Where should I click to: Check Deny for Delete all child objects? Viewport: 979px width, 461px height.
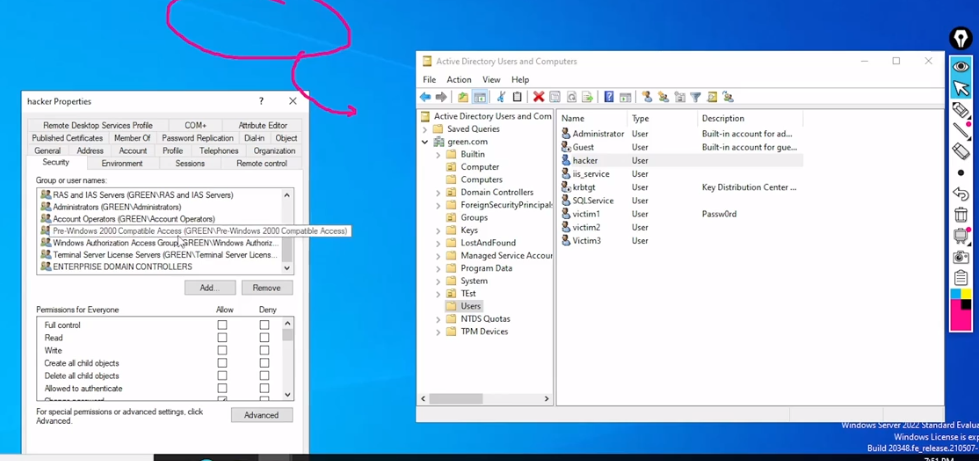coord(265,375)
